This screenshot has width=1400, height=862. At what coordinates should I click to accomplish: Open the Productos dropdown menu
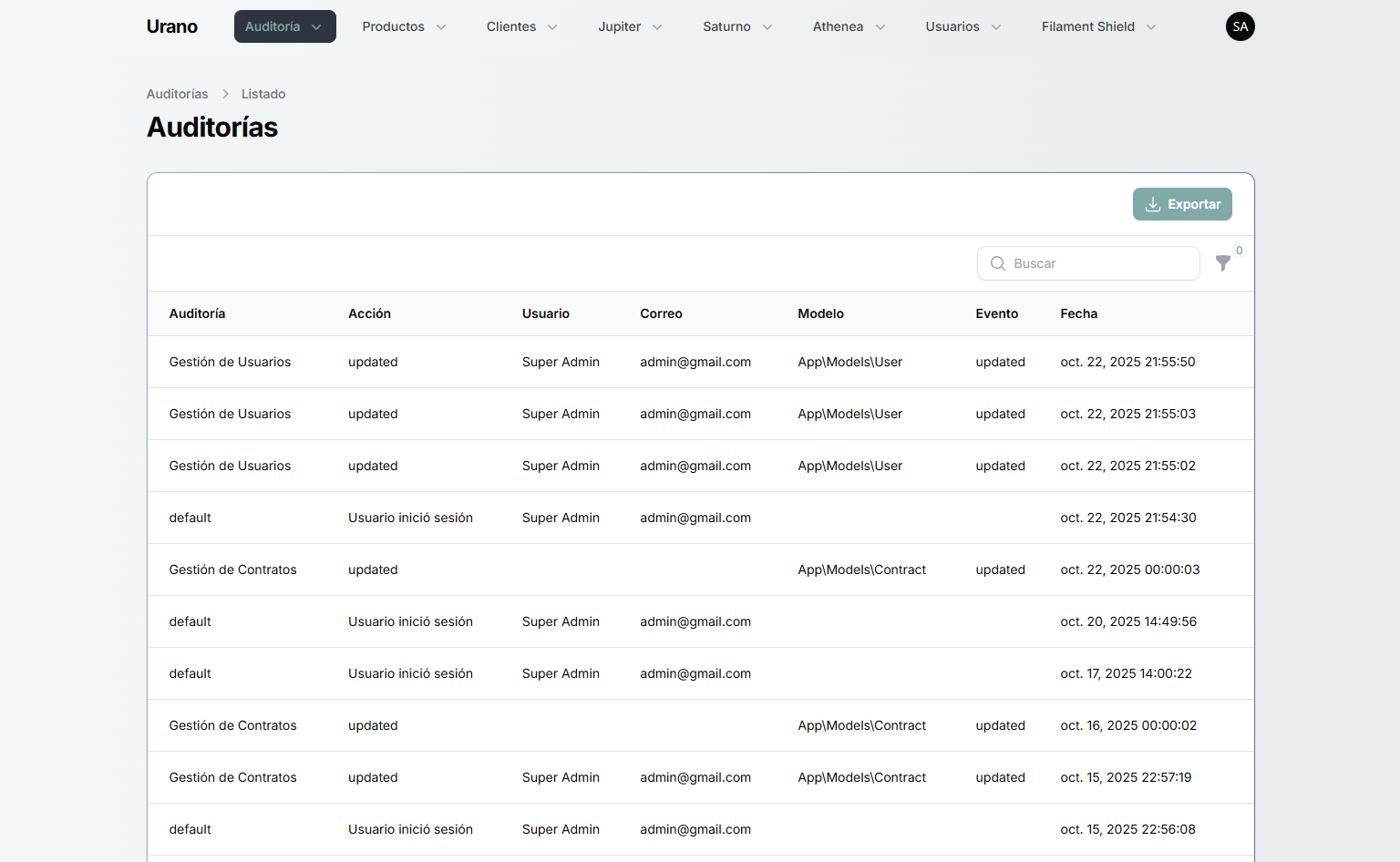click(x=404, y=26)
